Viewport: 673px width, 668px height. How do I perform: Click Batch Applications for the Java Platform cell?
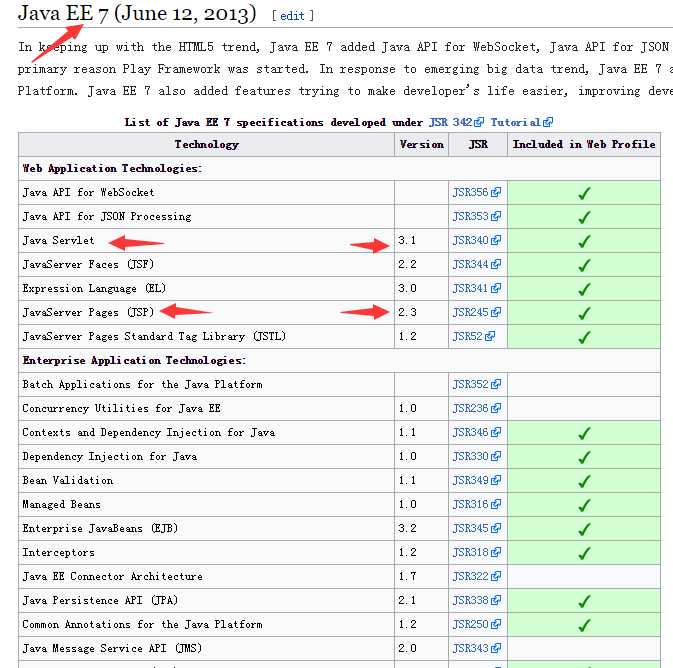(206, 385)
